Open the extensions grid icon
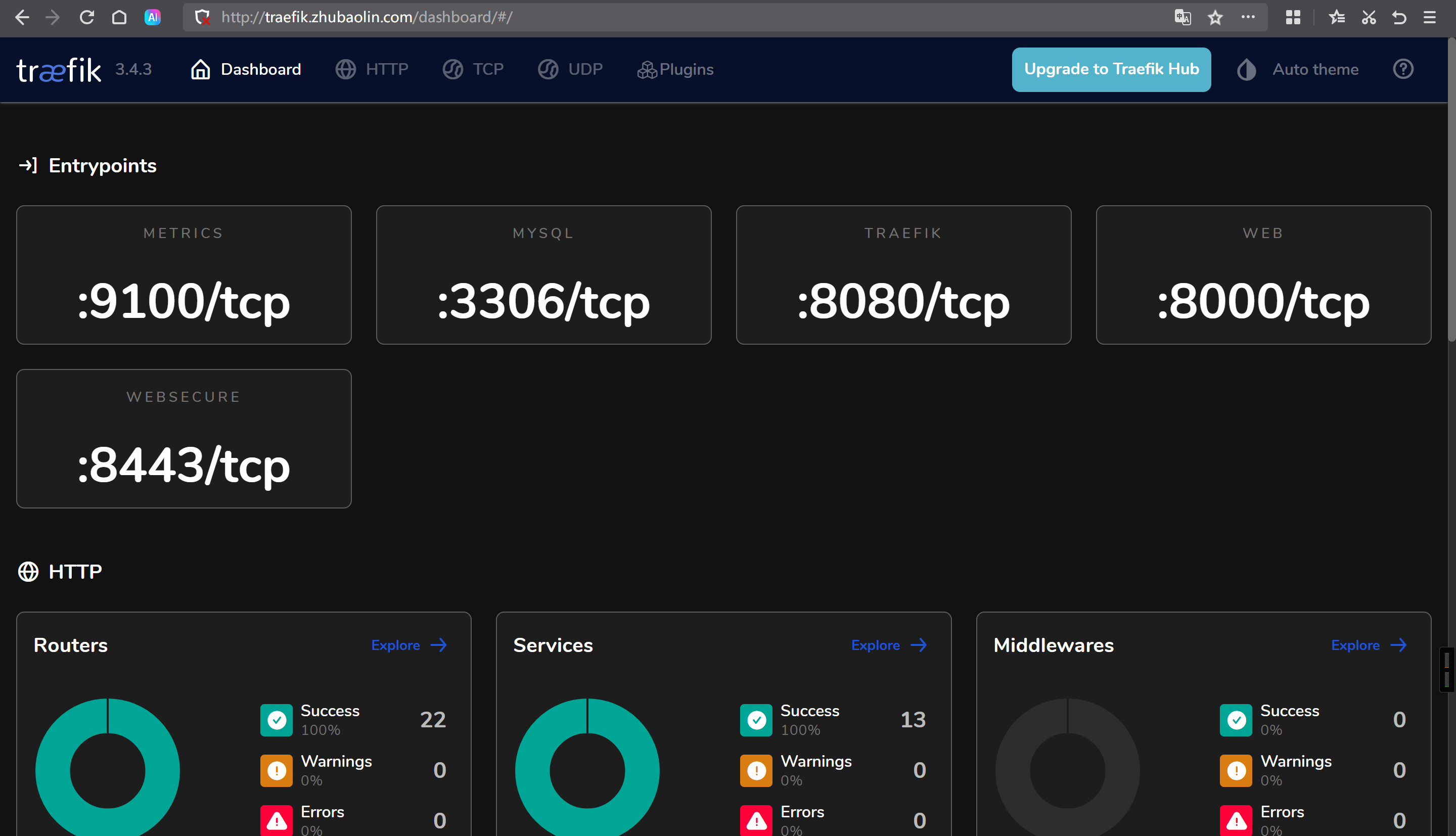 (1292, 17)
